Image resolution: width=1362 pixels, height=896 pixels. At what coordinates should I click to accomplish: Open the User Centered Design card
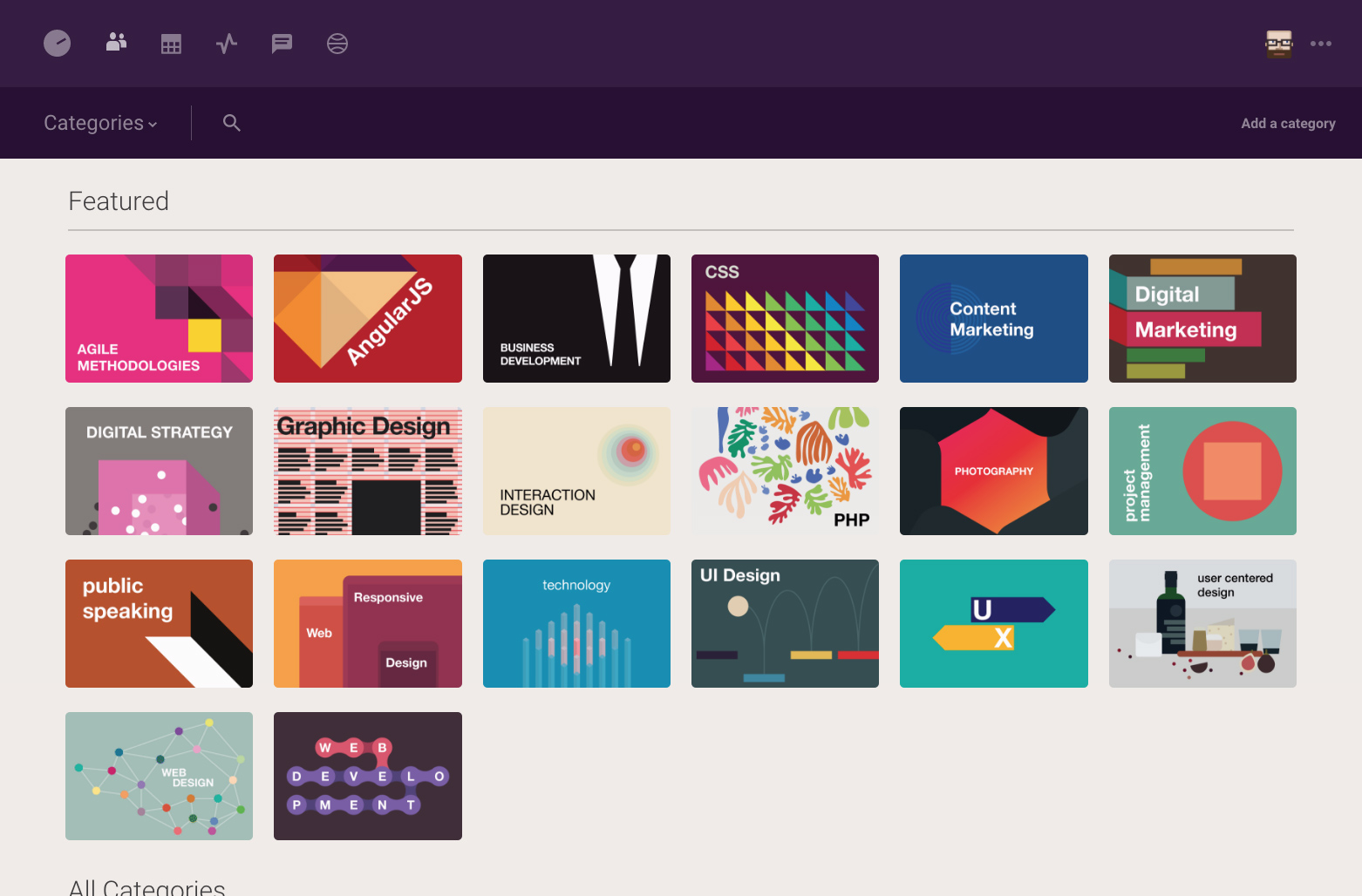point(1202,623)
